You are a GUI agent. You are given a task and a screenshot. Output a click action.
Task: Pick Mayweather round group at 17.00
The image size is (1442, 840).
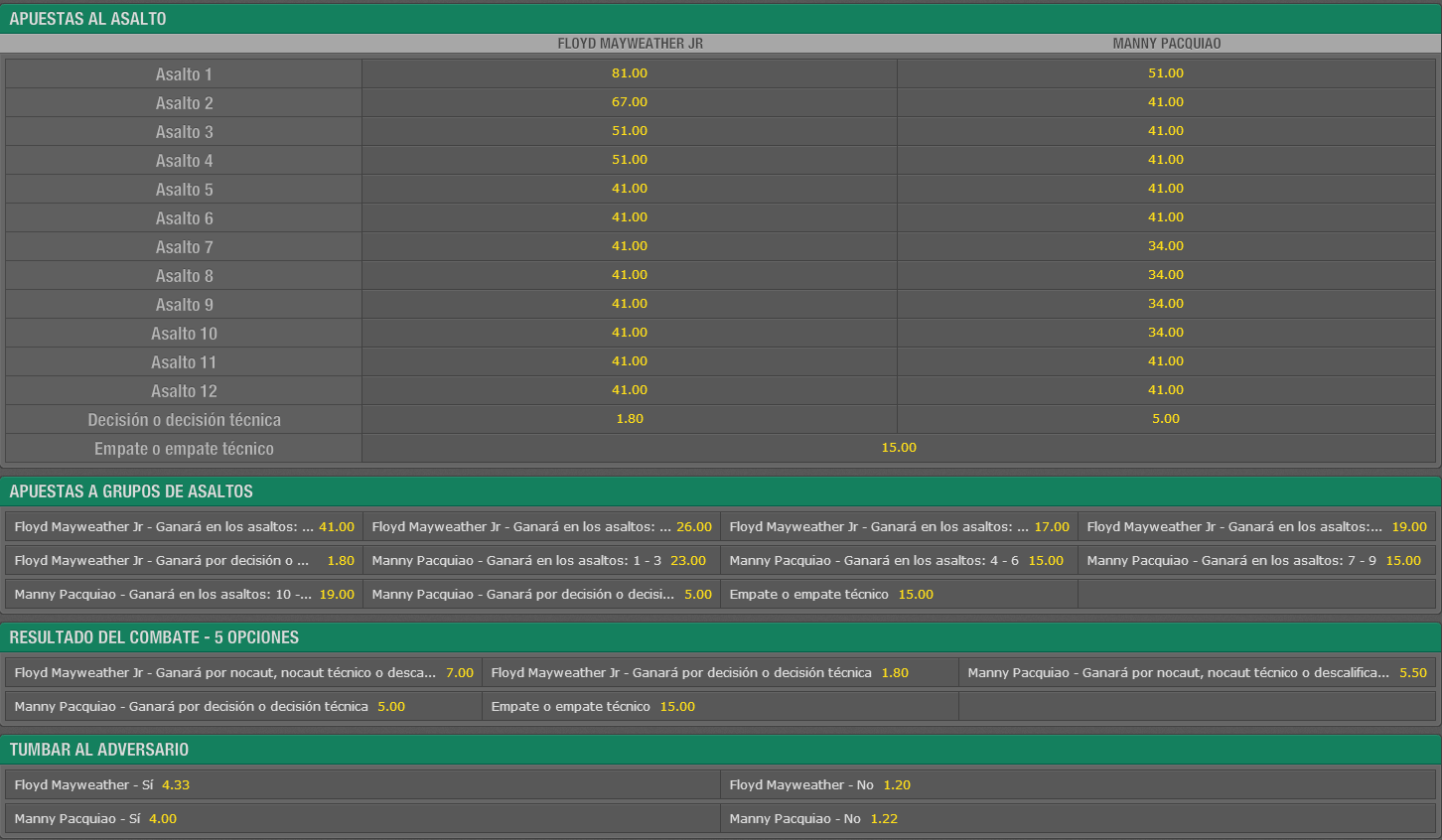[899, 527]
